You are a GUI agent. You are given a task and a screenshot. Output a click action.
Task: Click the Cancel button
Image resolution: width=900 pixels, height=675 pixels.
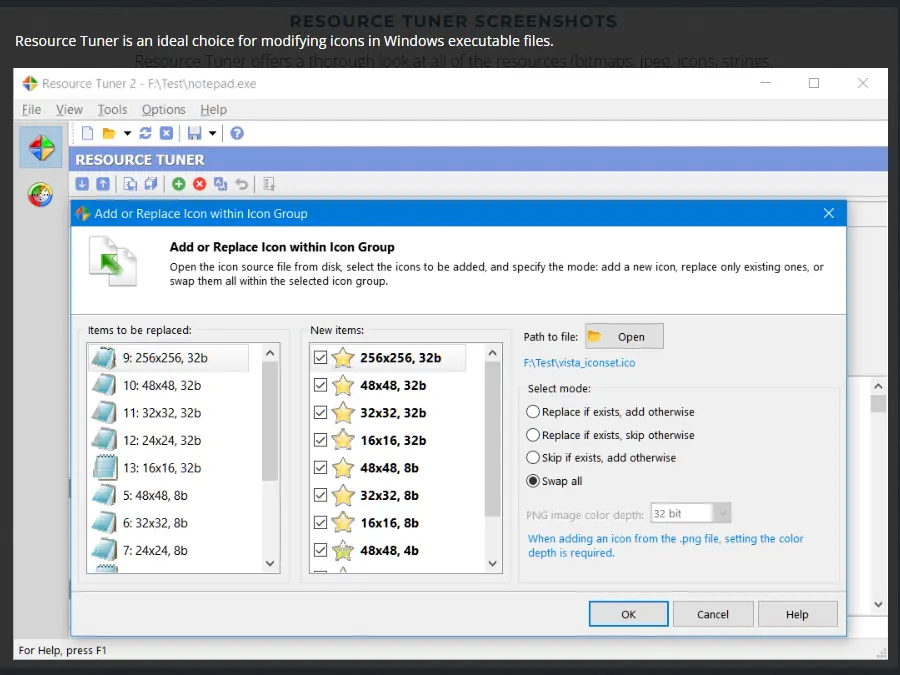(713, 614)
